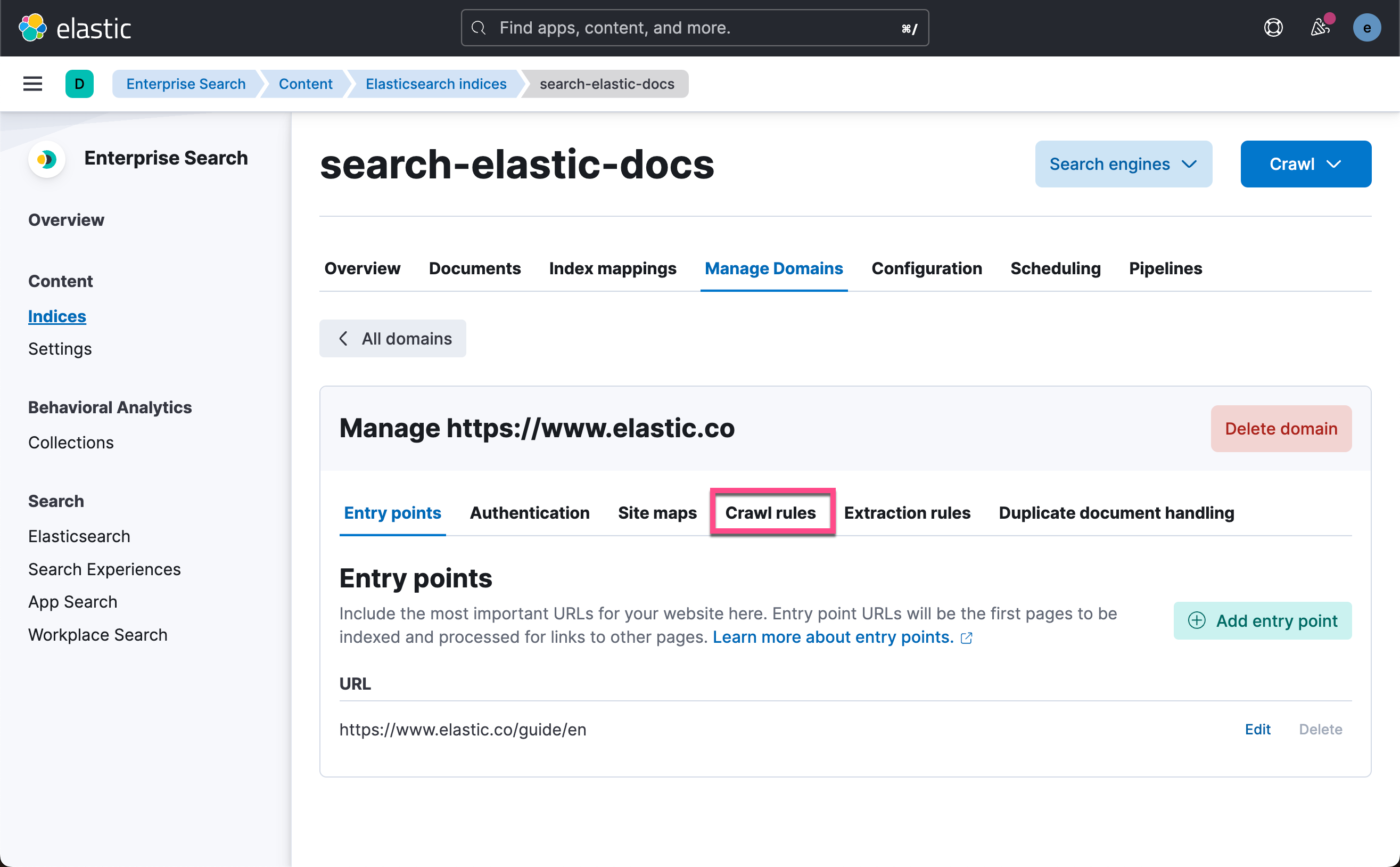
Task: Switch to the Documents tab
Action: (474, 268)
